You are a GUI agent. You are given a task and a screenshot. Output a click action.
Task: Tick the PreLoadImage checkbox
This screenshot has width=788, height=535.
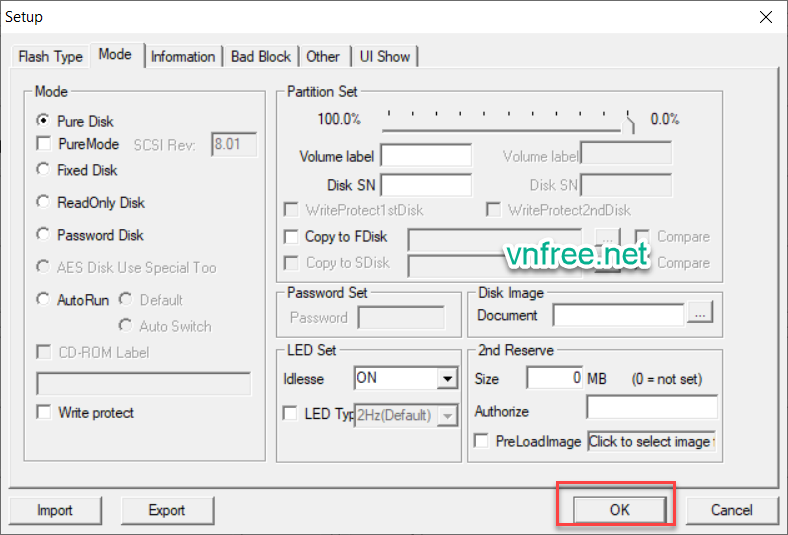click(x=482, y=441)
